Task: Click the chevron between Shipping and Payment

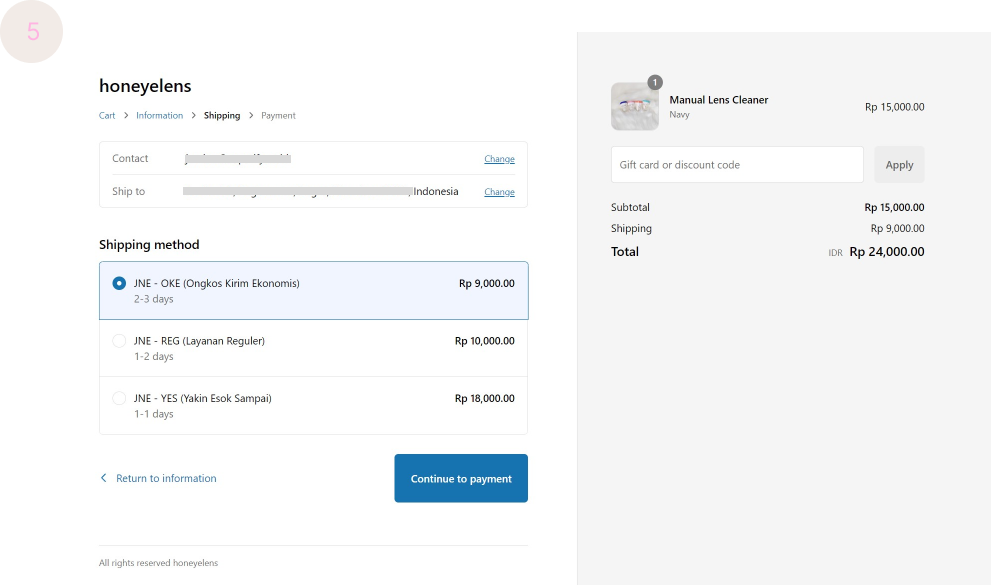Action: tap(251, 116)
